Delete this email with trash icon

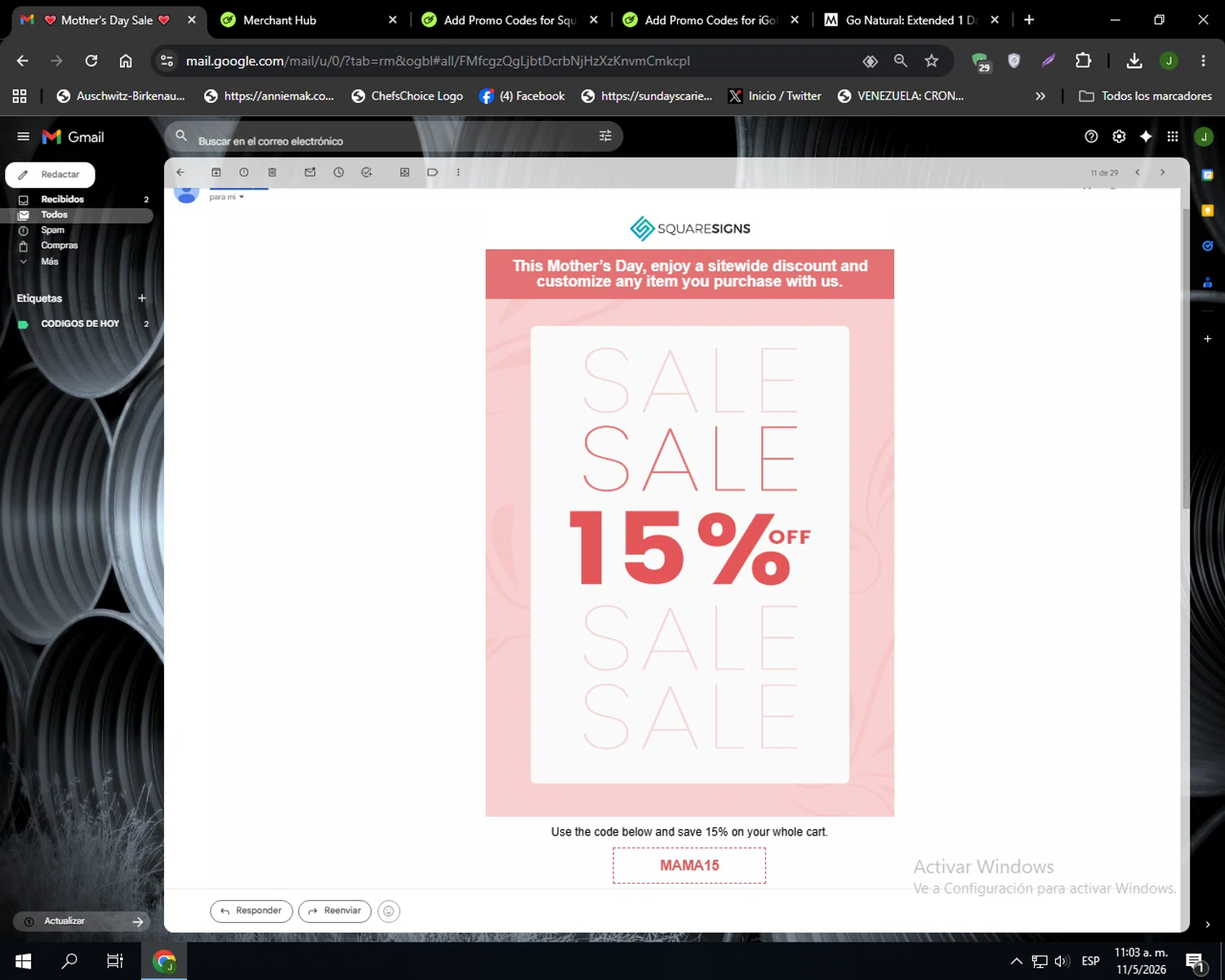click(272, 172)
